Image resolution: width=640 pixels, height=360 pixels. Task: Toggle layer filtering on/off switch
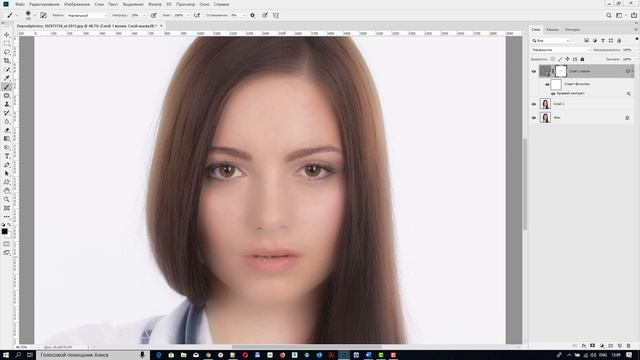click(x=637, y=39)
